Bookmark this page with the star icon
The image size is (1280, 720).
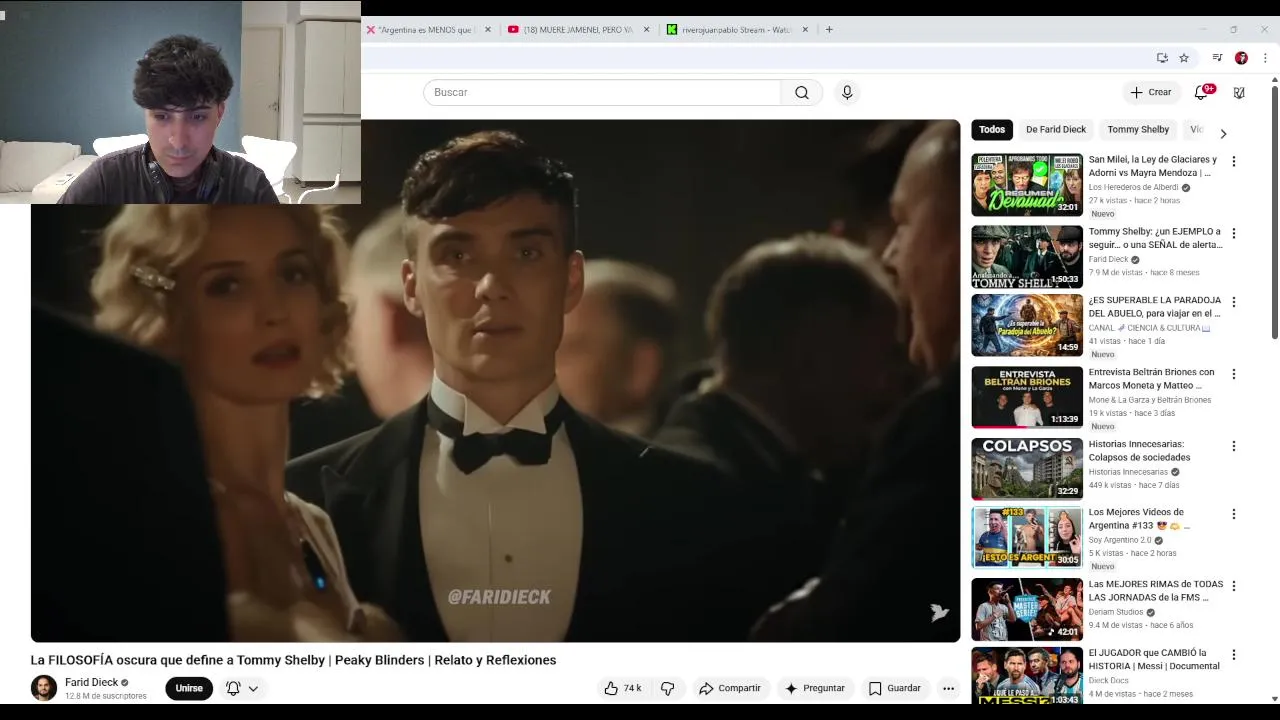pos(1184,58)
